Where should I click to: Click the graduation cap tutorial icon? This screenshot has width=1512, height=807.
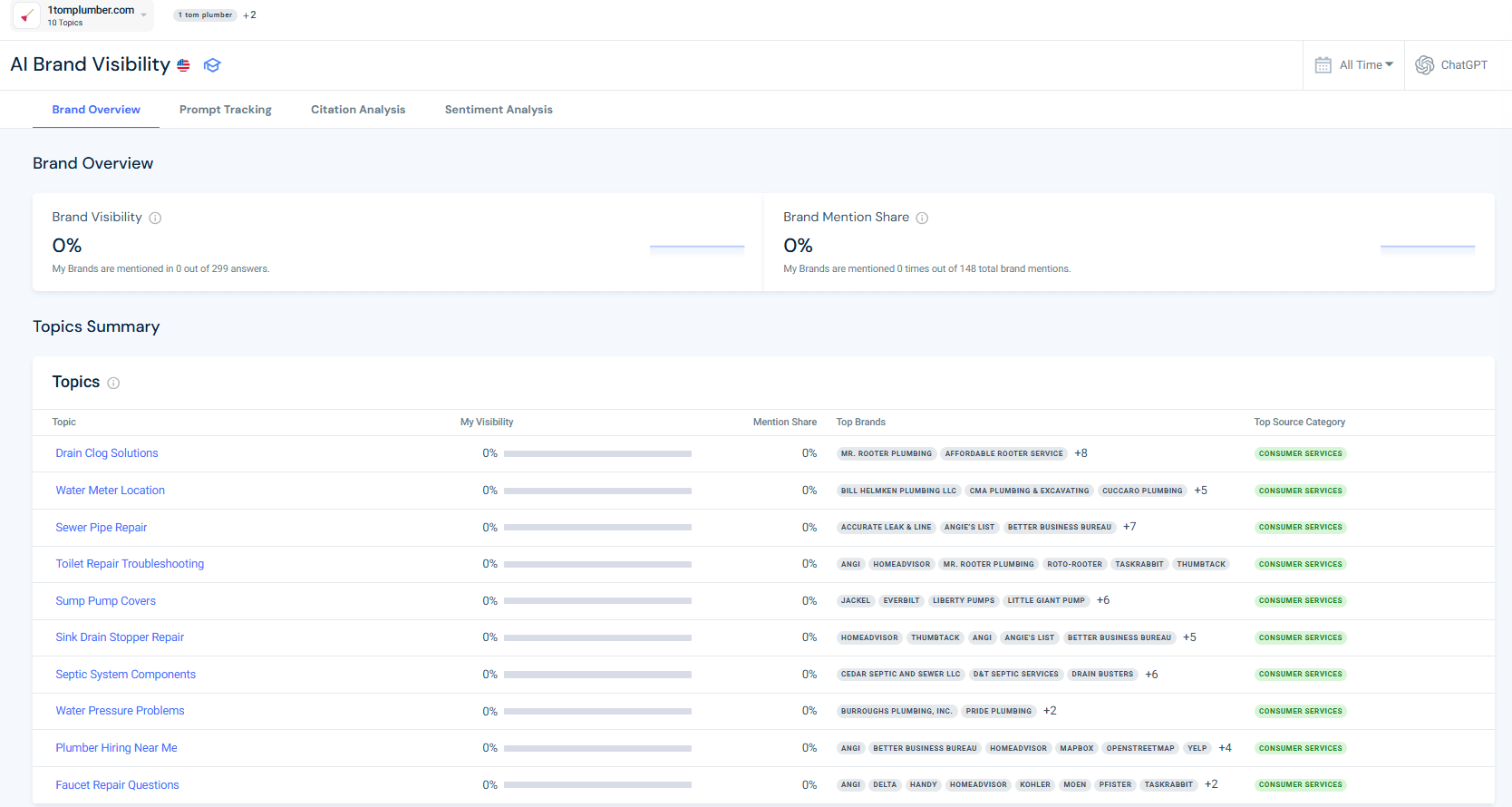[x=212, y=65]
